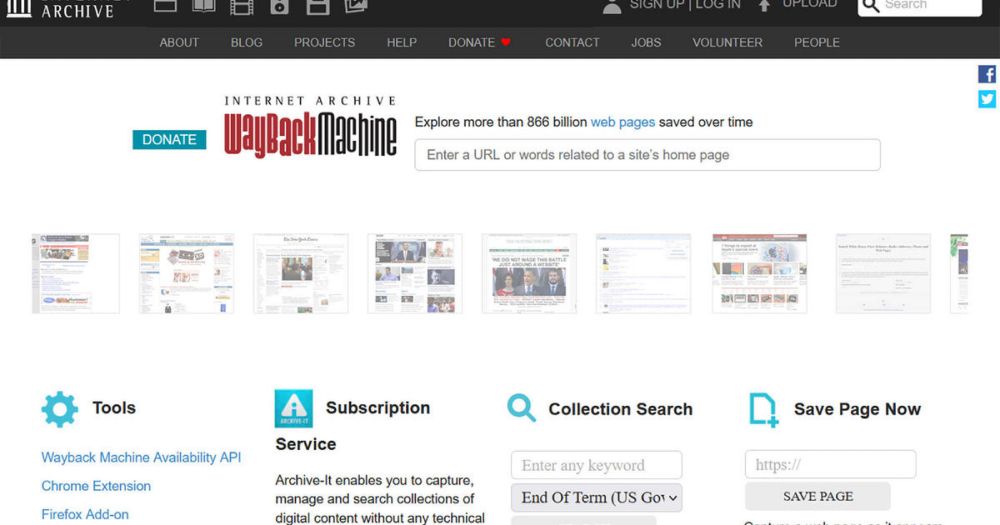Go to PROJECTS in navigation

pyautogui.click(x=324, y=43)
